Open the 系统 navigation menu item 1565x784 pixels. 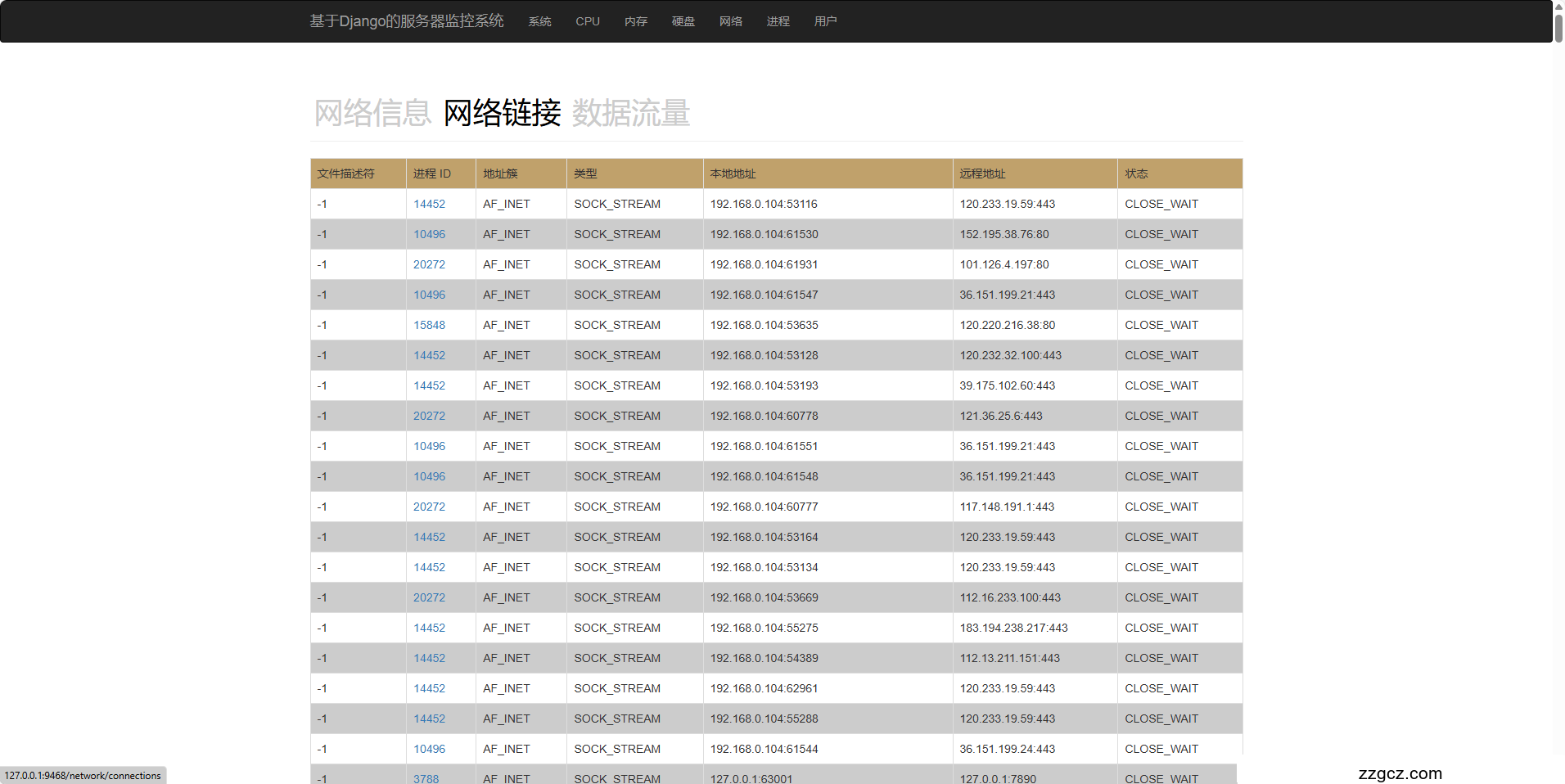(539, 21)
